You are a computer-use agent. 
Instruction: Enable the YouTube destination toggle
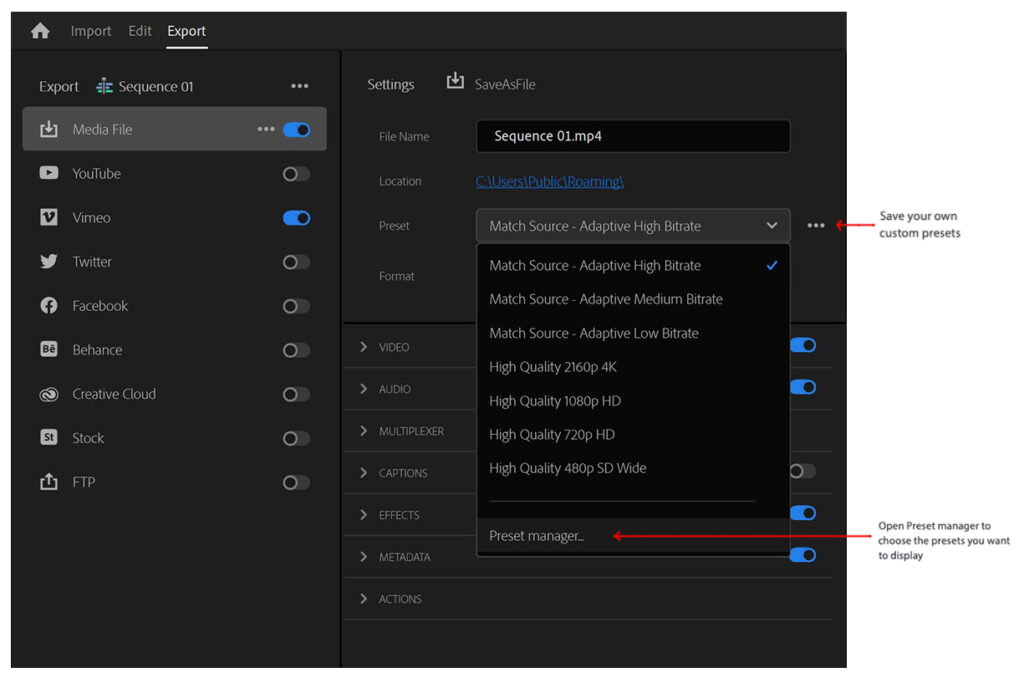tap(296, 174)
